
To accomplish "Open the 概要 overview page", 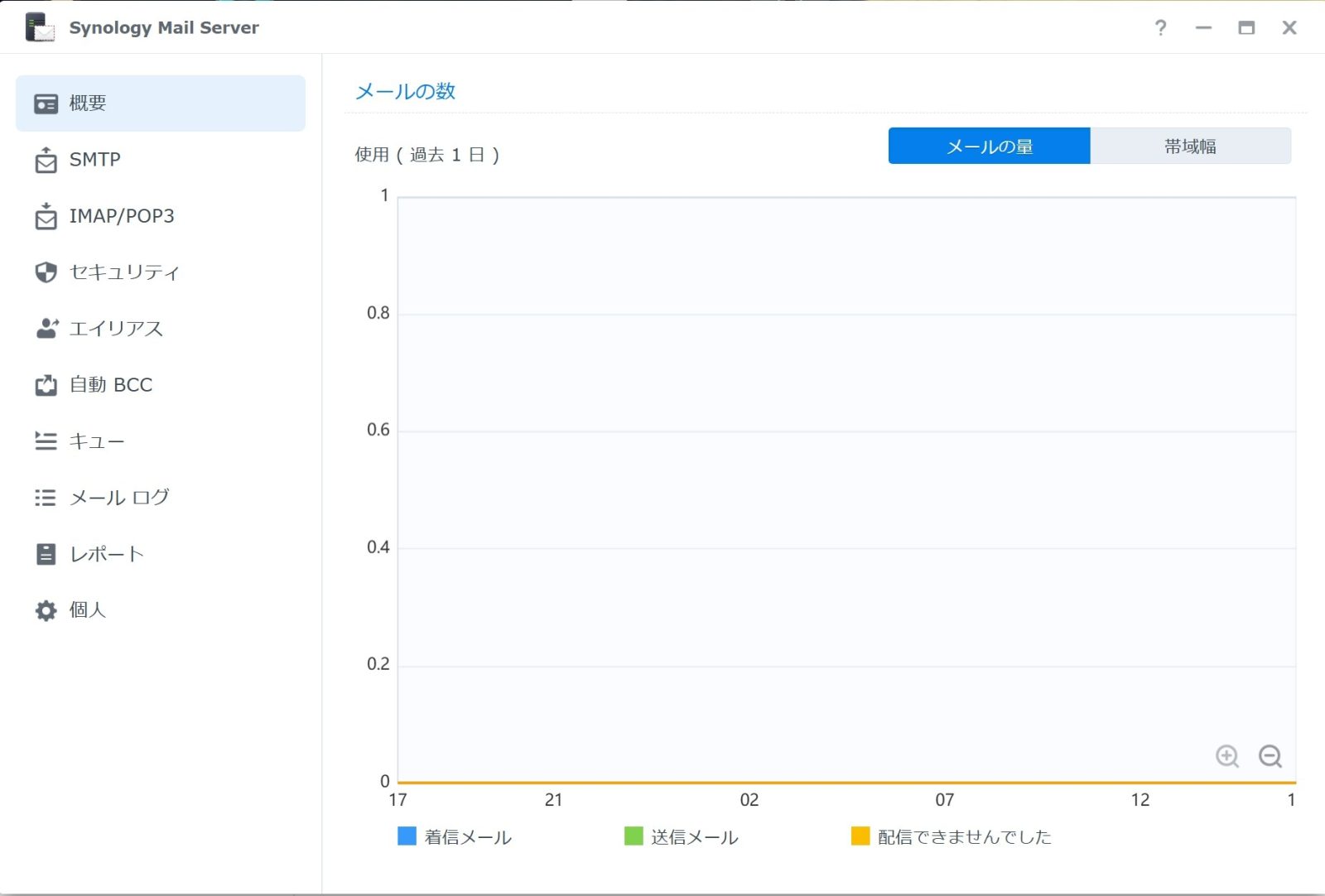I will (161, 104).
